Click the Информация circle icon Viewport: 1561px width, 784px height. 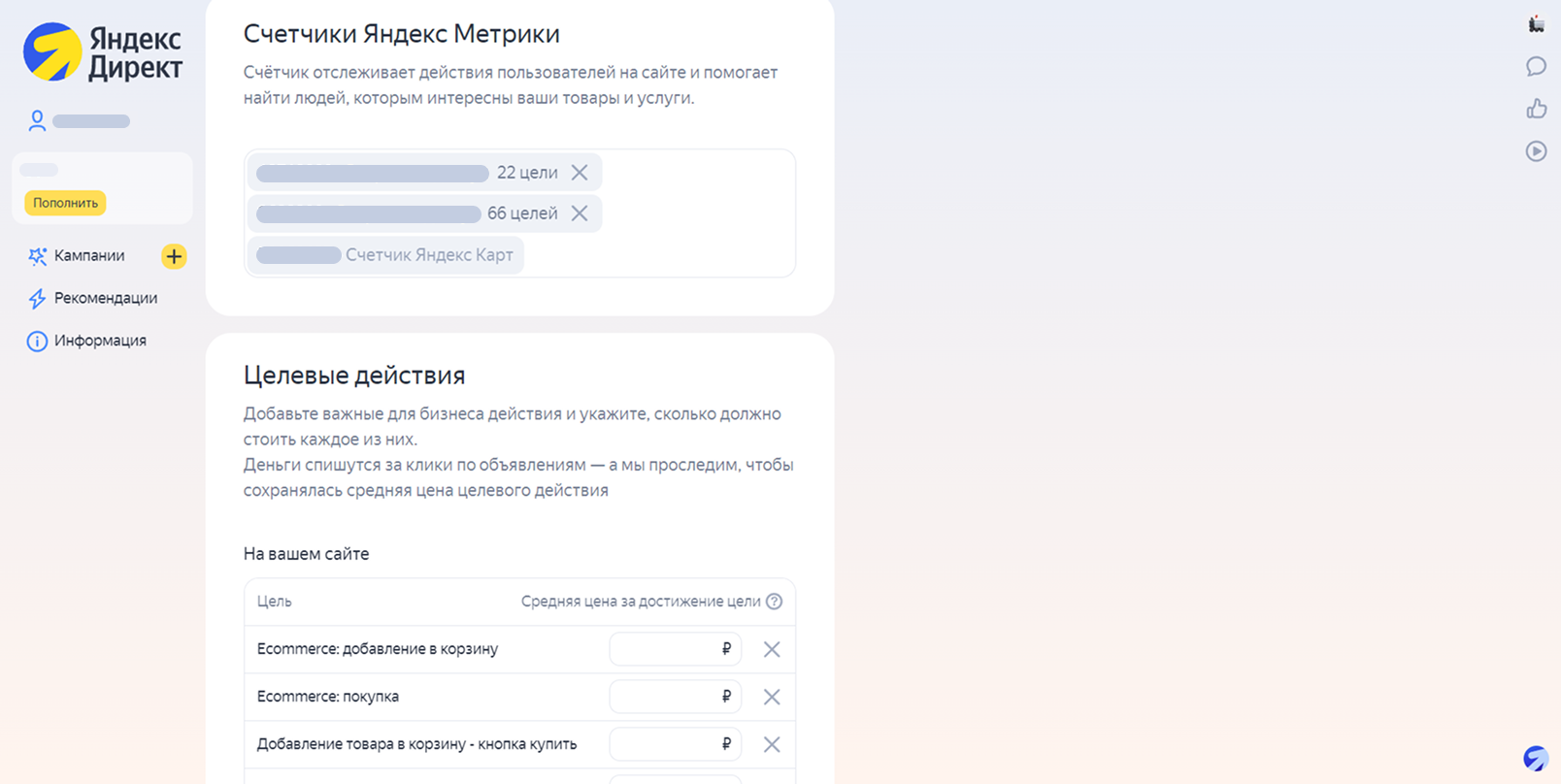pos(37,342)
